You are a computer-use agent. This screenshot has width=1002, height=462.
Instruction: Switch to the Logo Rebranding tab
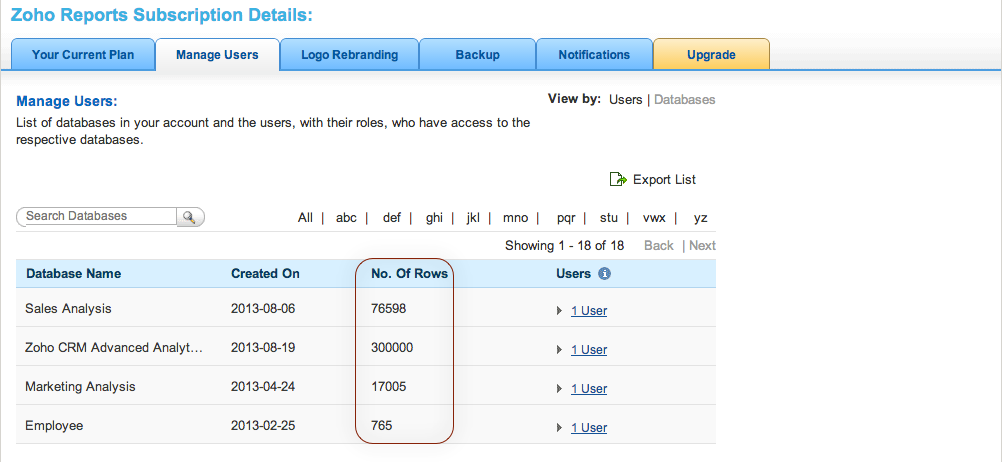click(x=350, y=54)
